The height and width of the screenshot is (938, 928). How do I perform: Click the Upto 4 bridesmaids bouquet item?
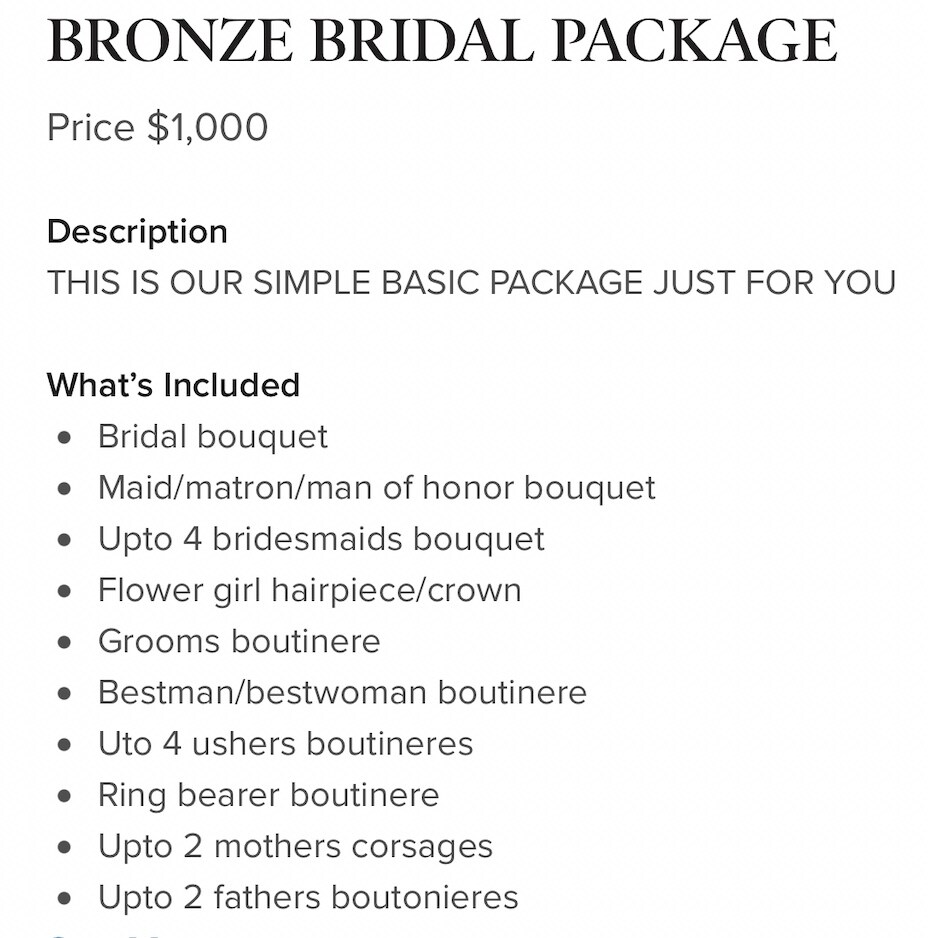coord(321,539)
